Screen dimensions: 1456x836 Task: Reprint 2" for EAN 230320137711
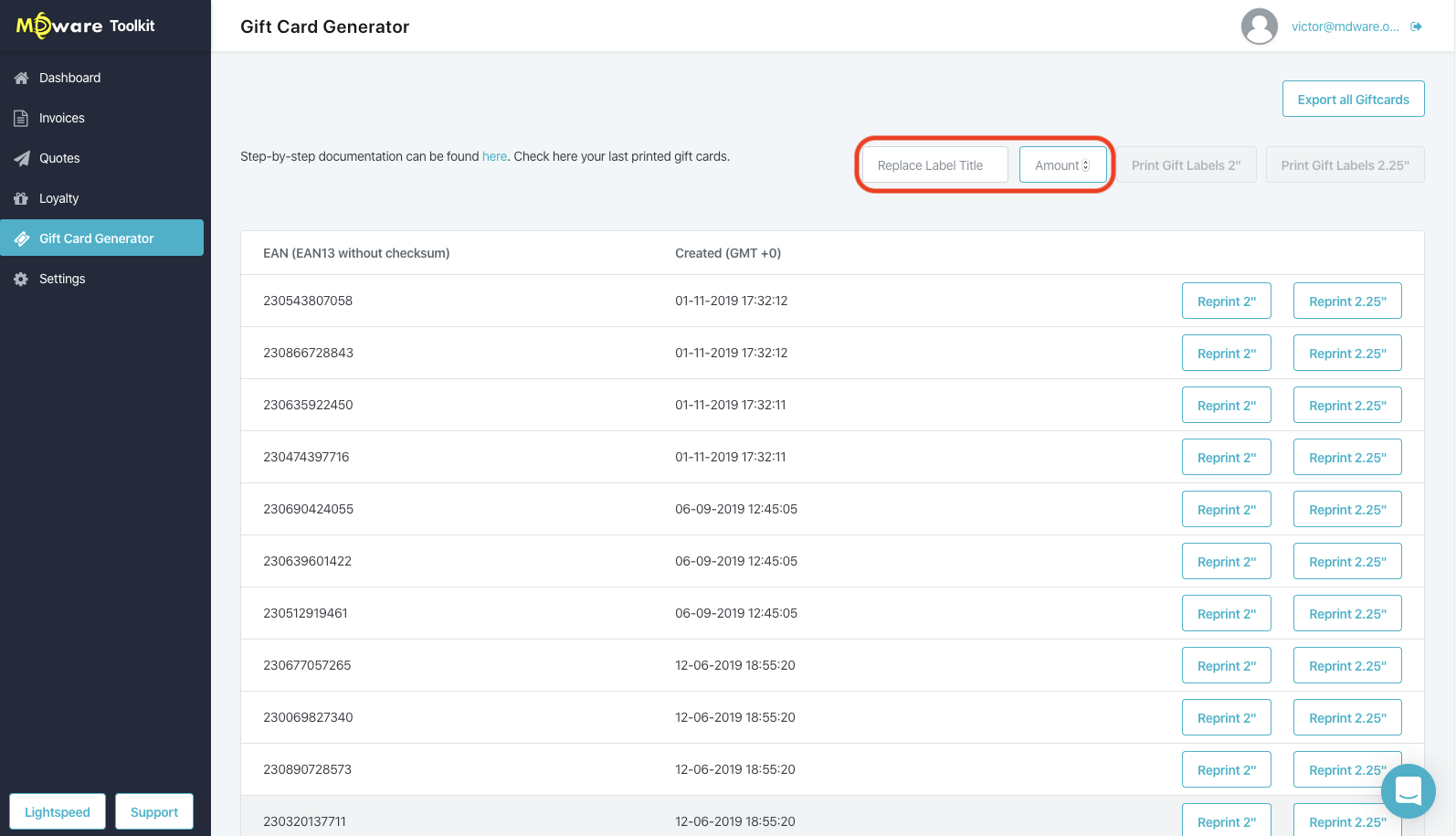coord(1227,820)
